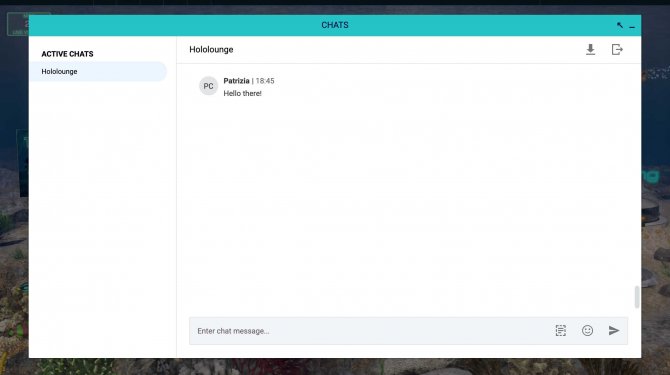Click the ACTIVE CHATS heading

coord(67,54)
